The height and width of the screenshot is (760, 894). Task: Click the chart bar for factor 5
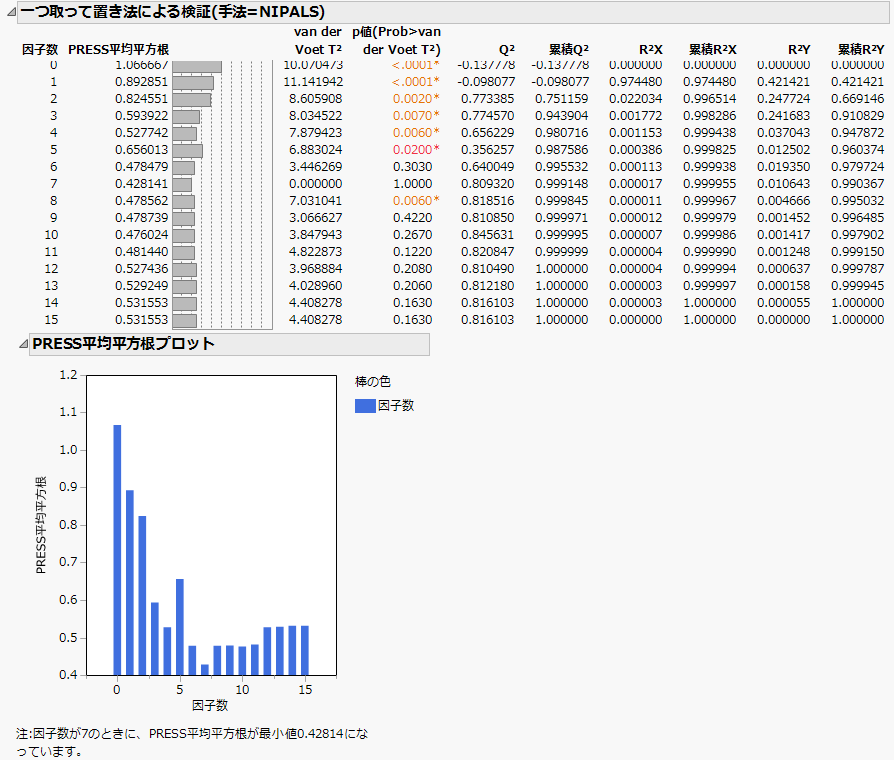pyautogui.click(x=180, y=626)
